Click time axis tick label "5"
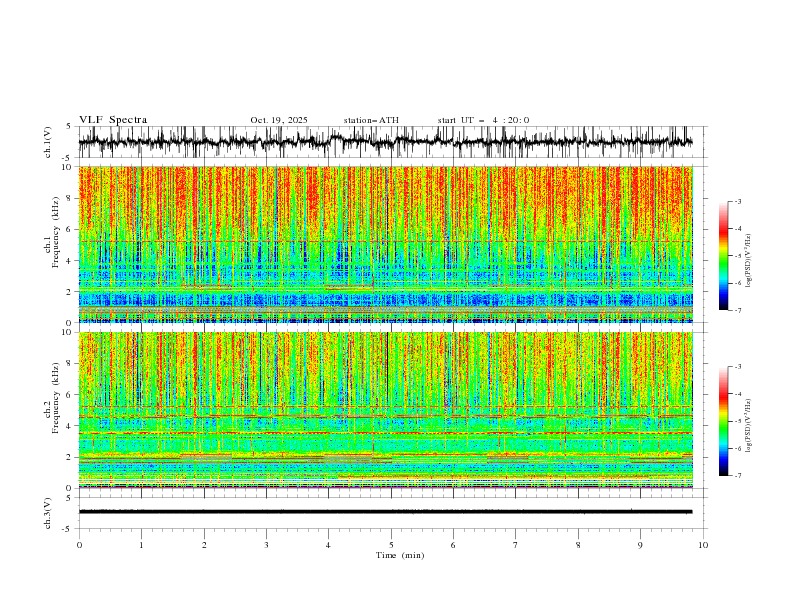792x612 pixels. tap(391, 545)
